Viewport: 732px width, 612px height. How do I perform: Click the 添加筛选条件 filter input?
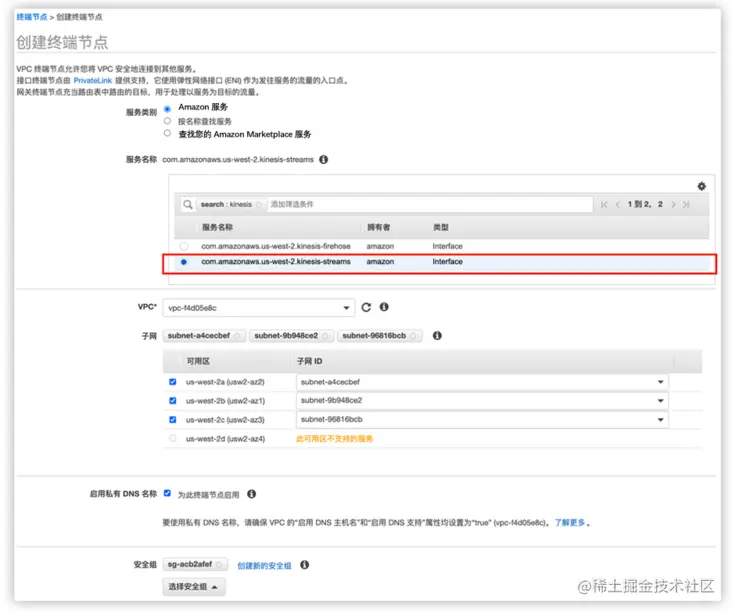[x=429, y=204]
